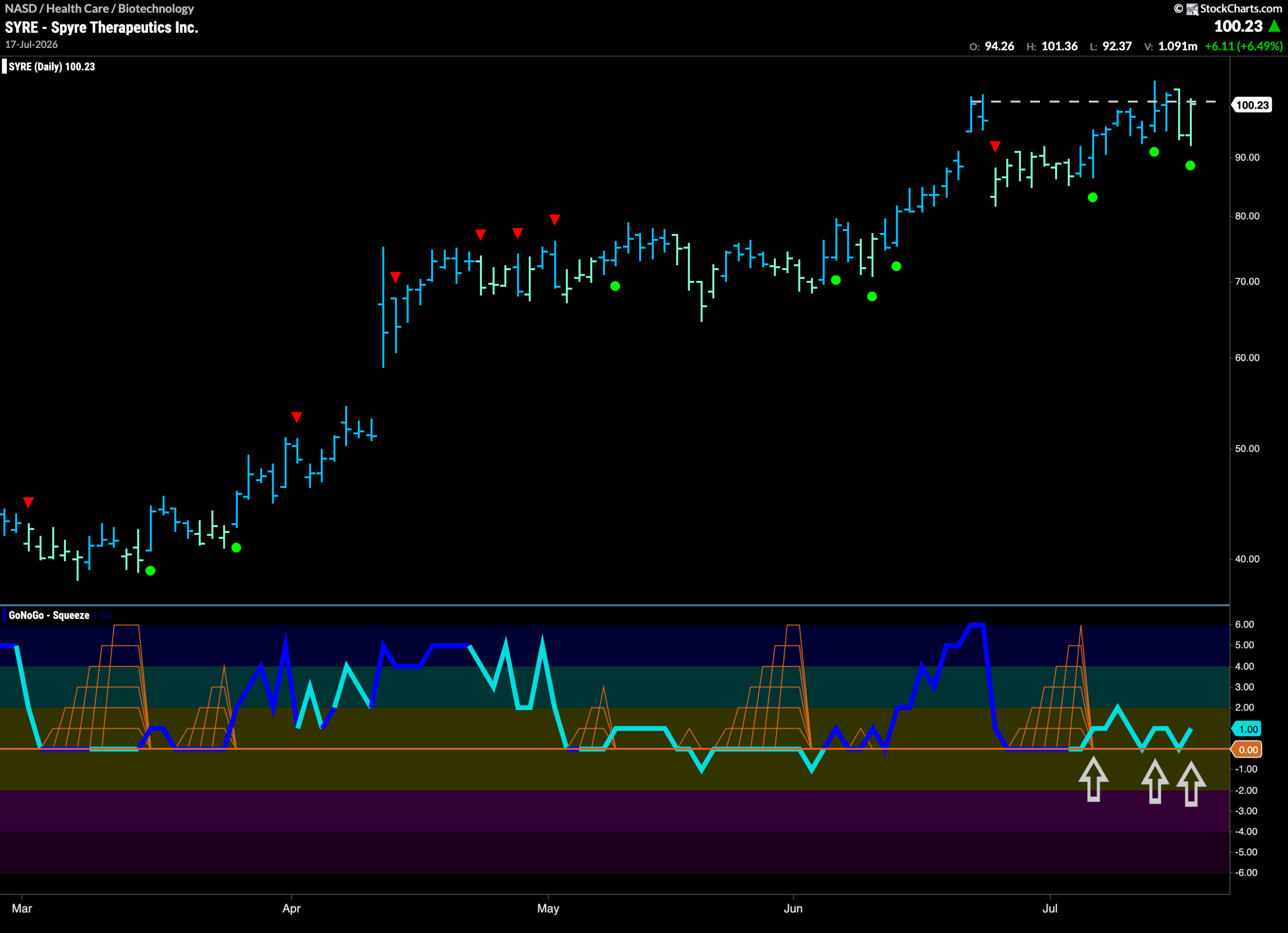Select the late-June red triangle above the gap down
The image size is (1288, 933).
pos(995,146)
